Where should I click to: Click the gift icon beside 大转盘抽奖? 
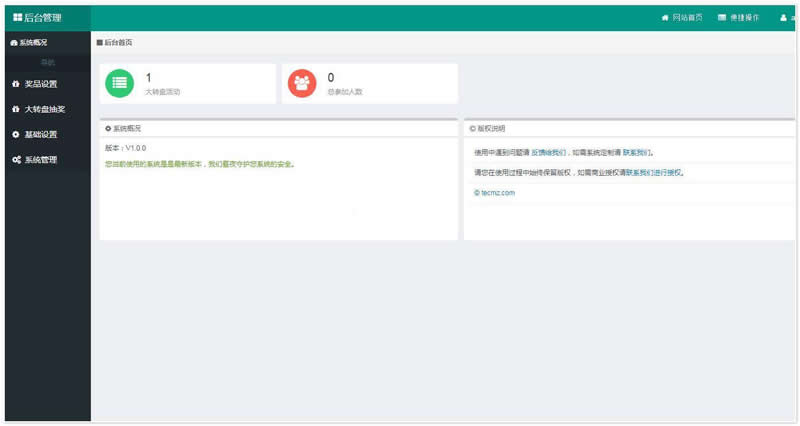pyautogui.click(x=15, y=109)
